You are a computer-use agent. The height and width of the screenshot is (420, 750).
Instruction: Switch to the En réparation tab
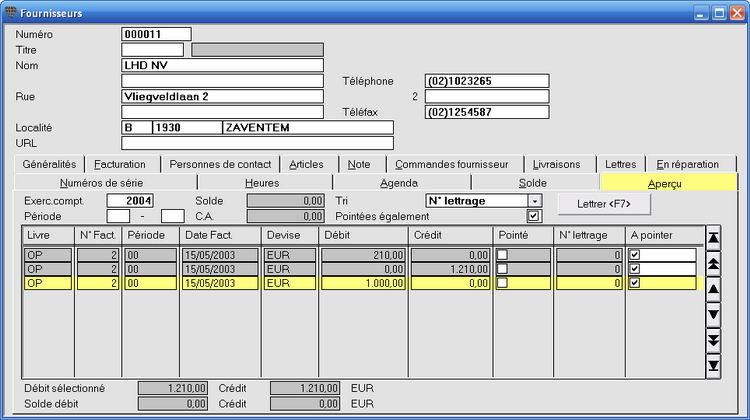[x=687, y=164]
